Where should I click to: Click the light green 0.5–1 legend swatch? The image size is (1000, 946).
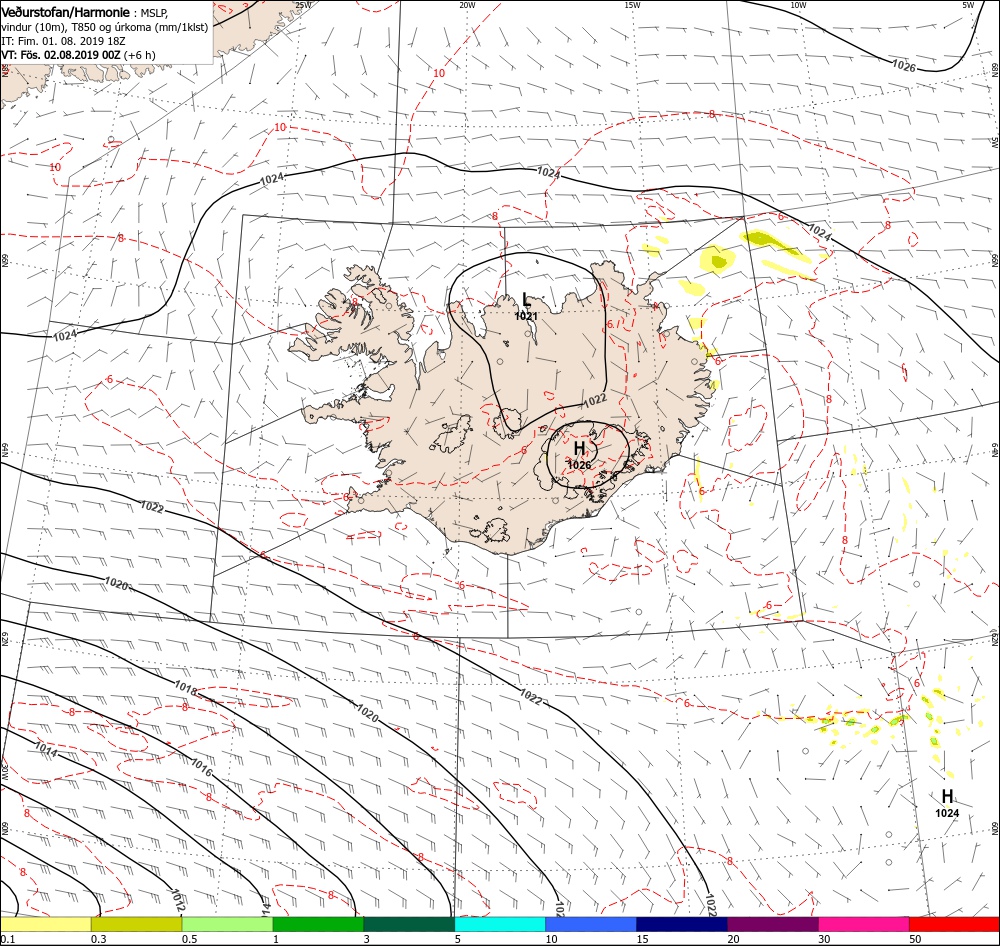point(227,924)
